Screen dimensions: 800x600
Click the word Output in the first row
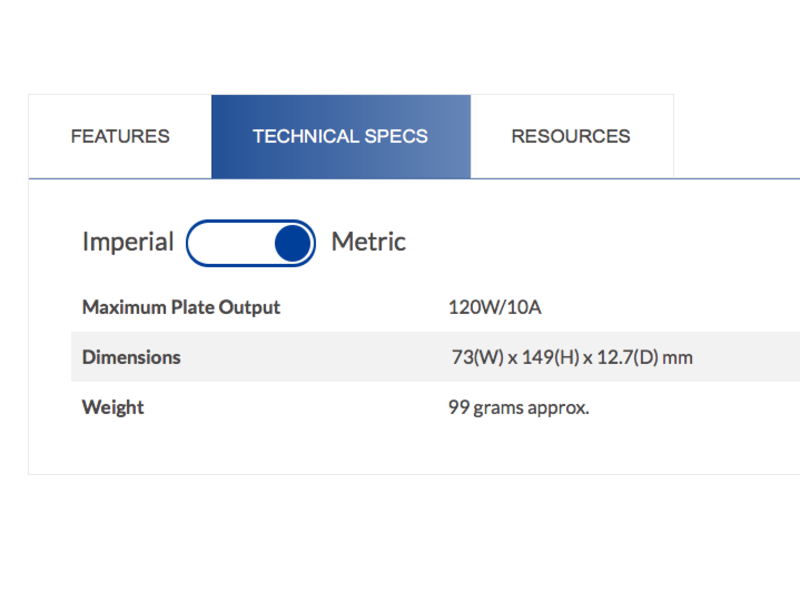point(249,307)
